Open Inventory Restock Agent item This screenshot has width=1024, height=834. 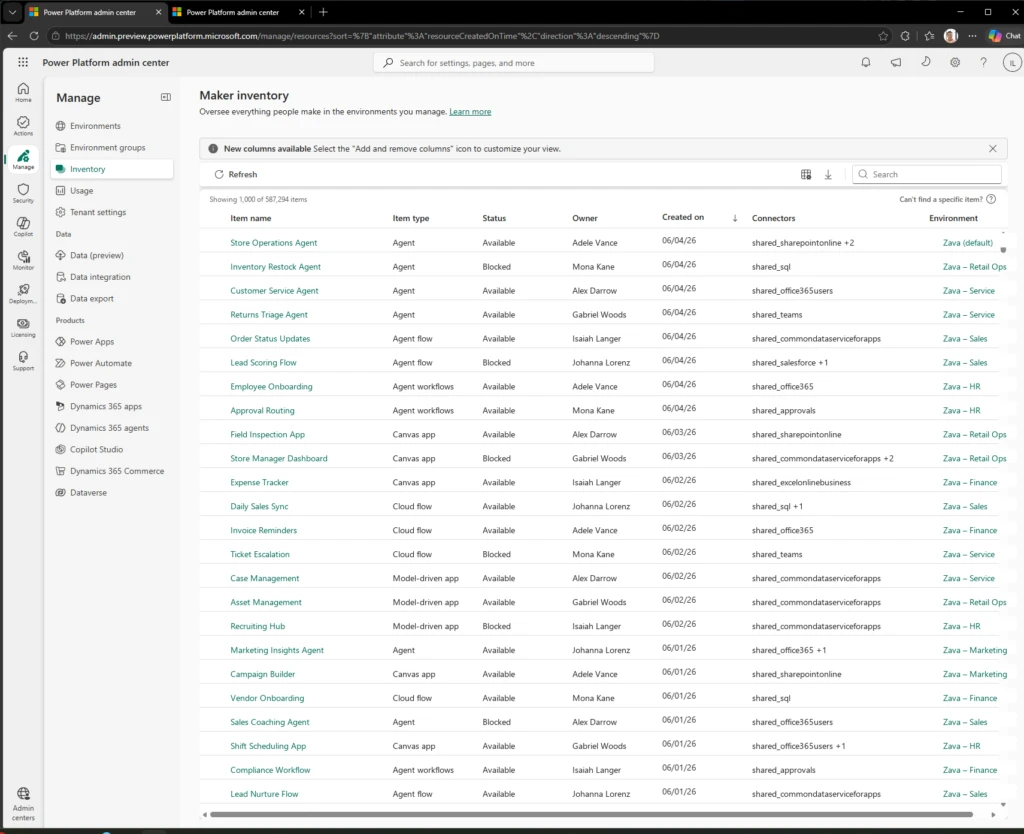pyautogui.click(x=276, y=266)
